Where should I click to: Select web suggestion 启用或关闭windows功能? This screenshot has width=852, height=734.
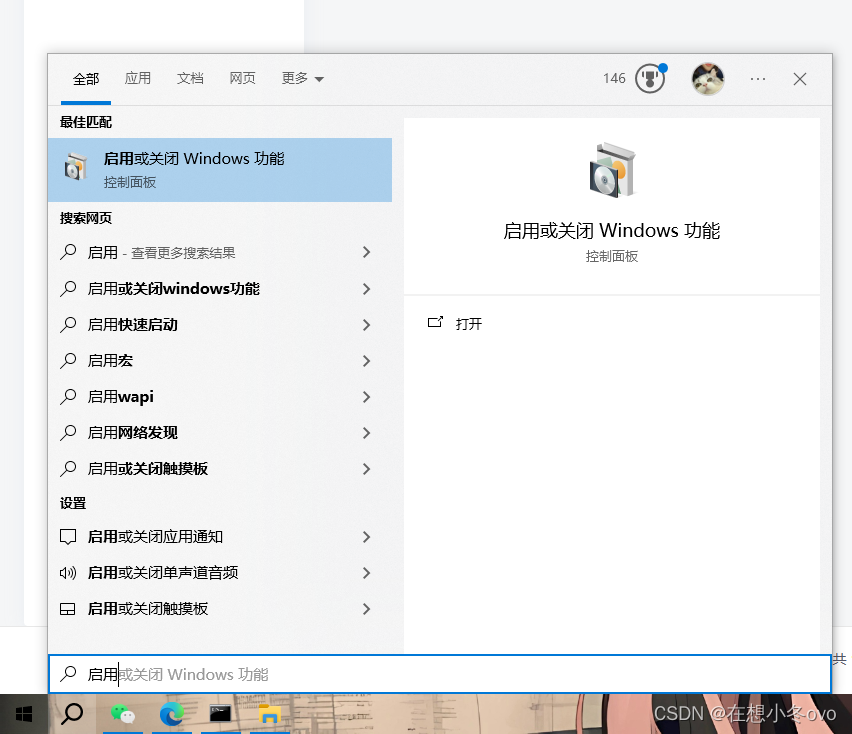click(x=220, y=288)
